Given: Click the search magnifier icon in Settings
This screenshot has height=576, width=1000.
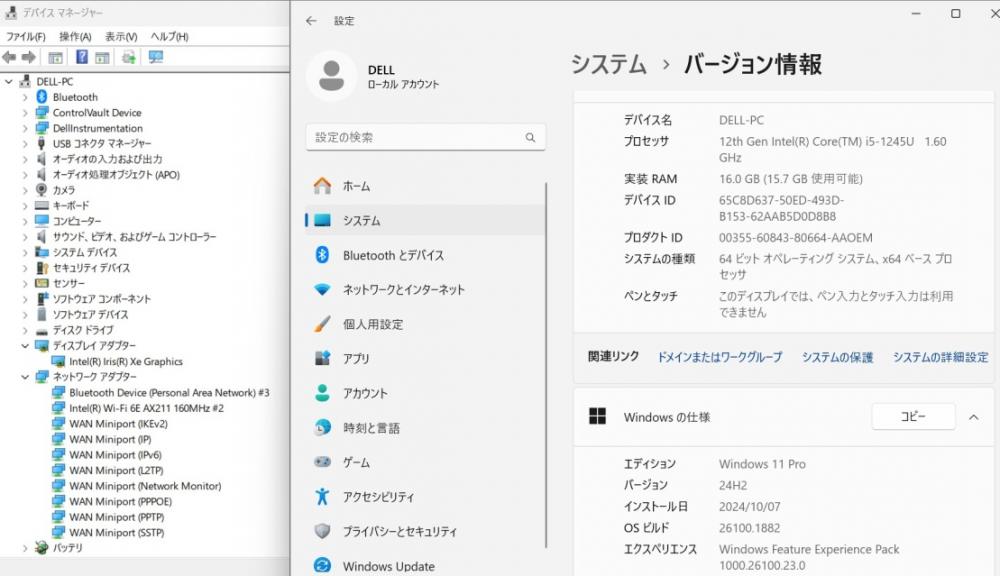Looking at the screenshot, I should [x=530, y=137].
